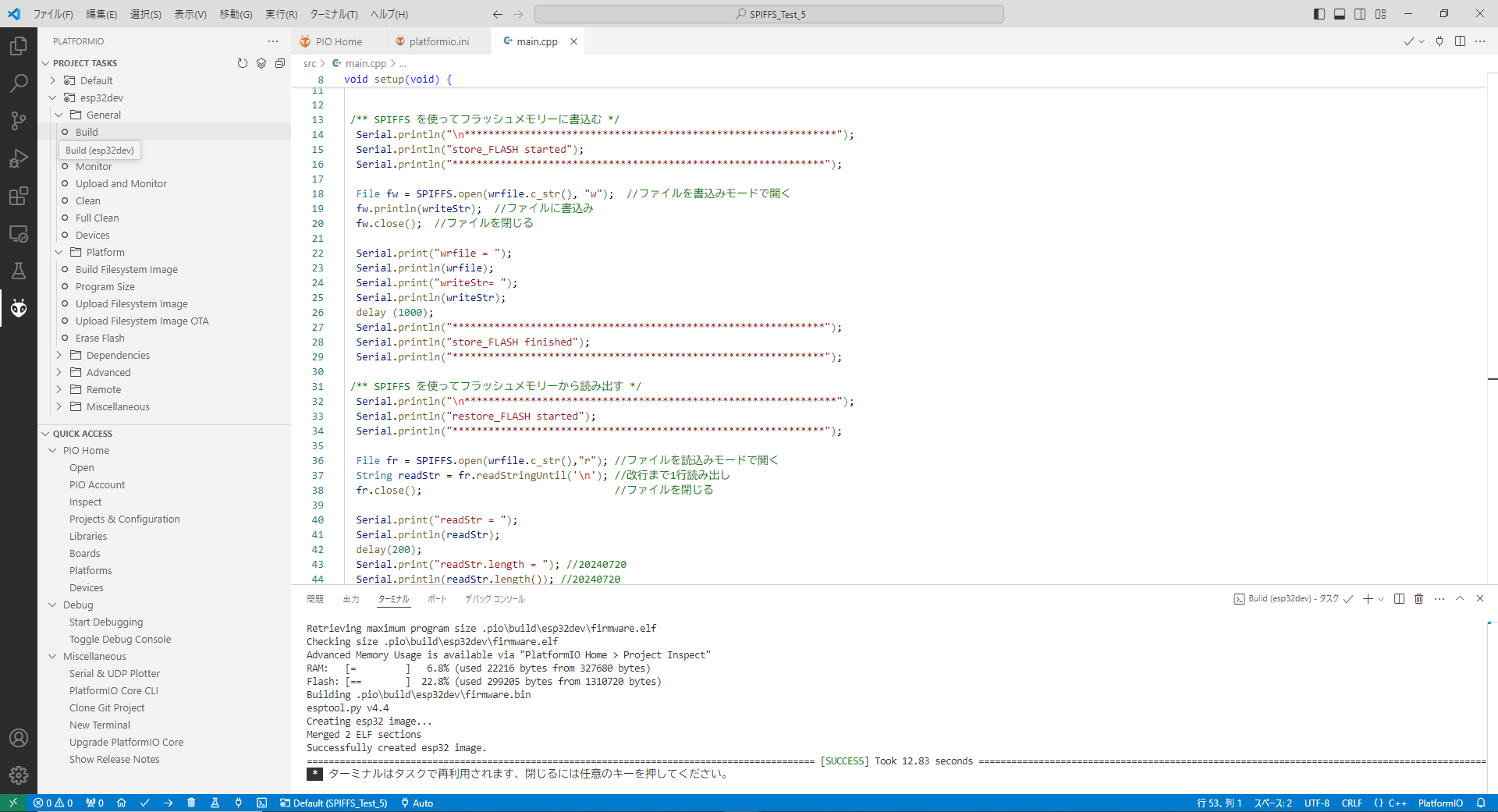Image resolution: width=1498 pixels, height=812 pixels.
Task: Click Serial & UDP Plotter link
Action: click(x=114, y=674)
